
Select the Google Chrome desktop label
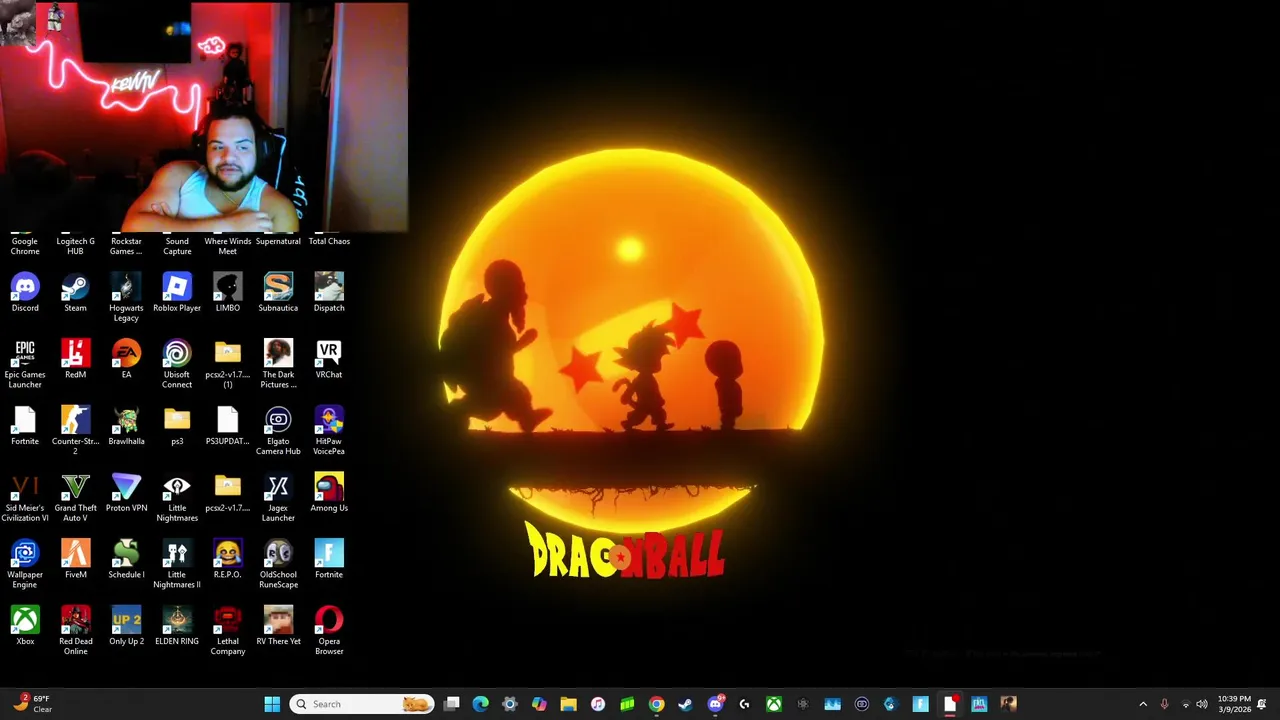click(25, 246)
